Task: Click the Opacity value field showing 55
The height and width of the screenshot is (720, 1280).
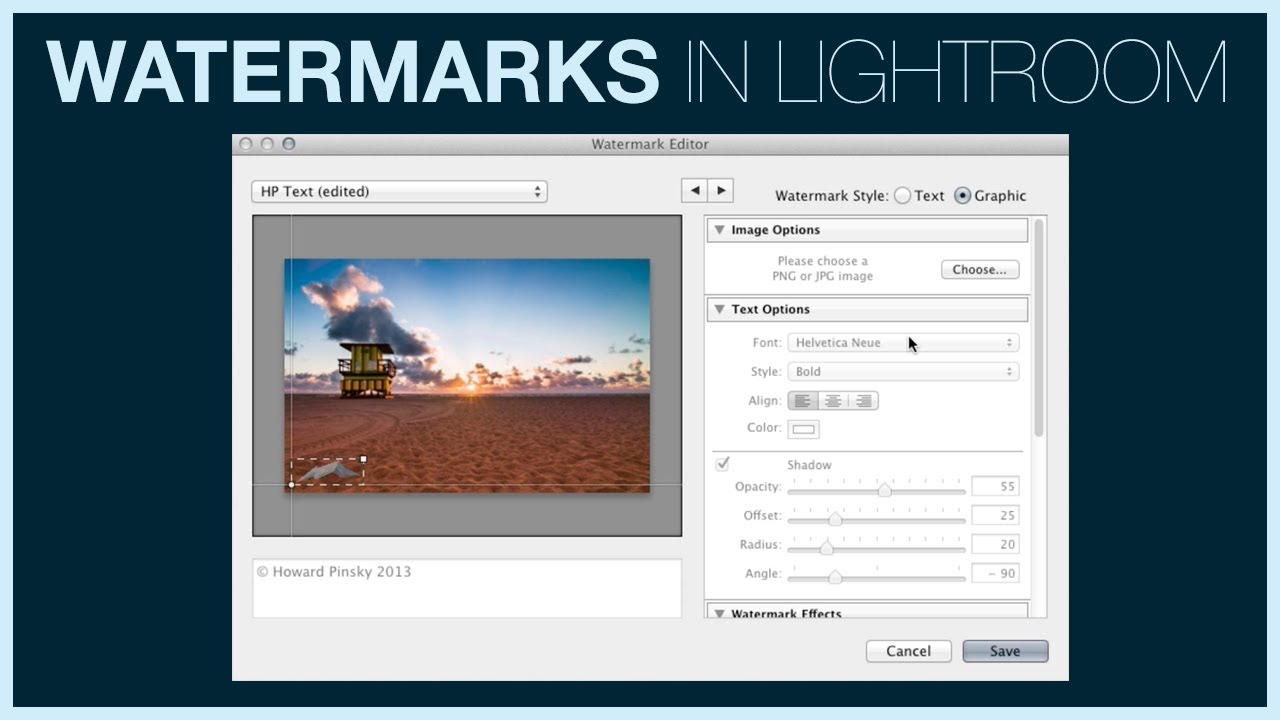Action: click(995, 487)
